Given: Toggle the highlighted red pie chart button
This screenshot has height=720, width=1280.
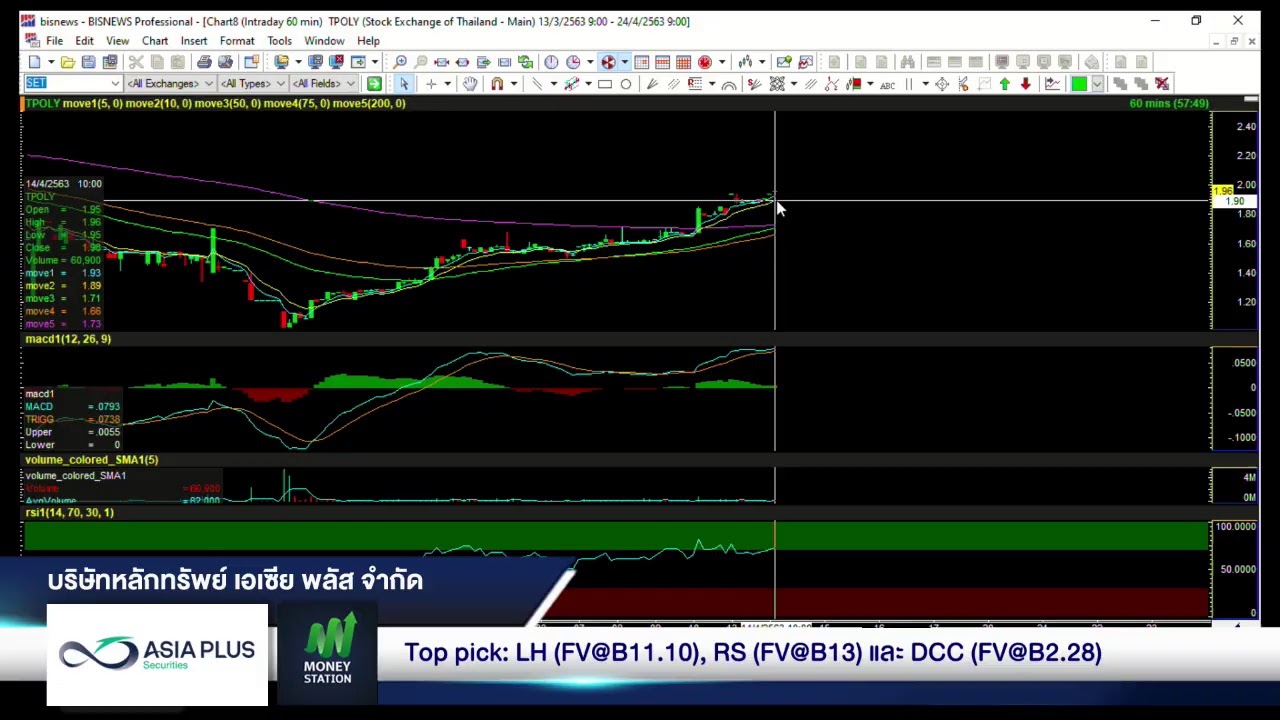Looking at the screenshot, I should coord(608,62).
